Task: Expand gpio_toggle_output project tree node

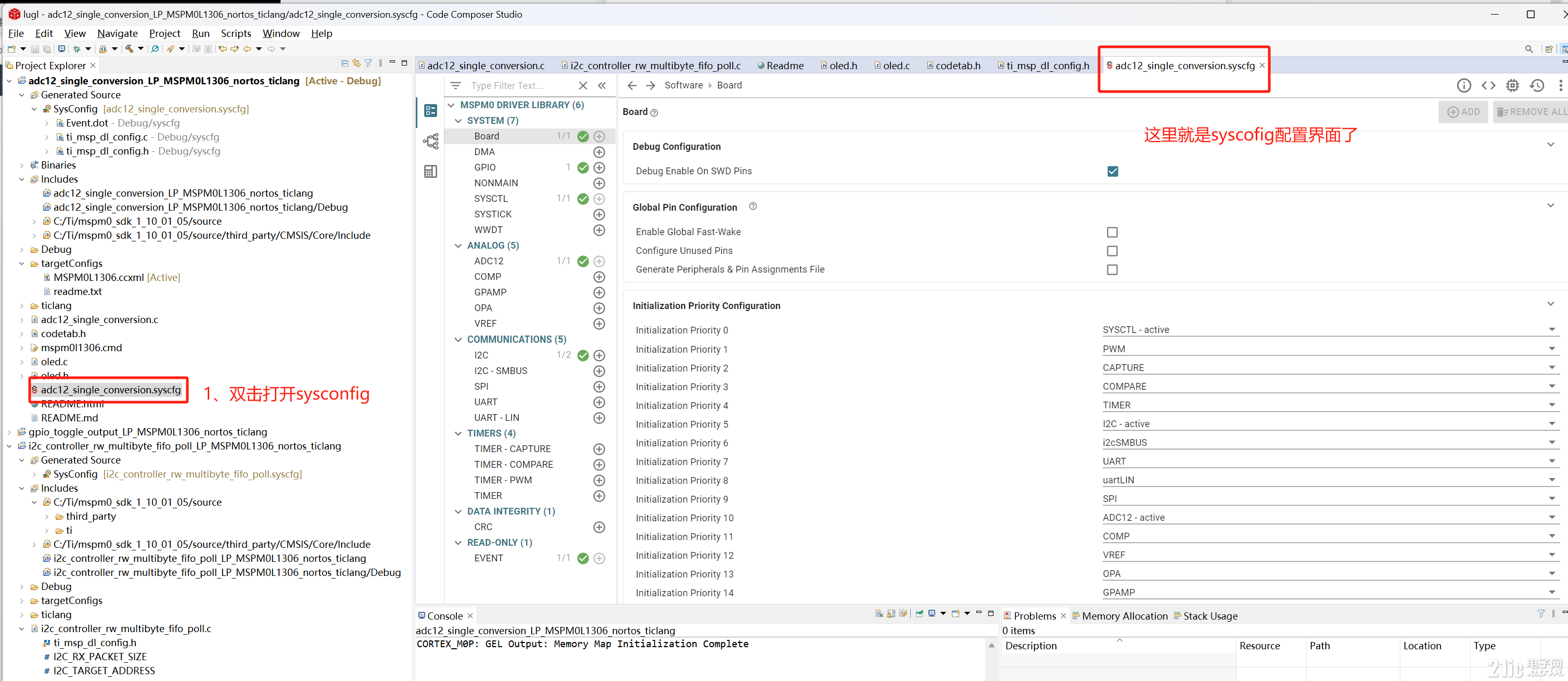Action: [9, 432]
